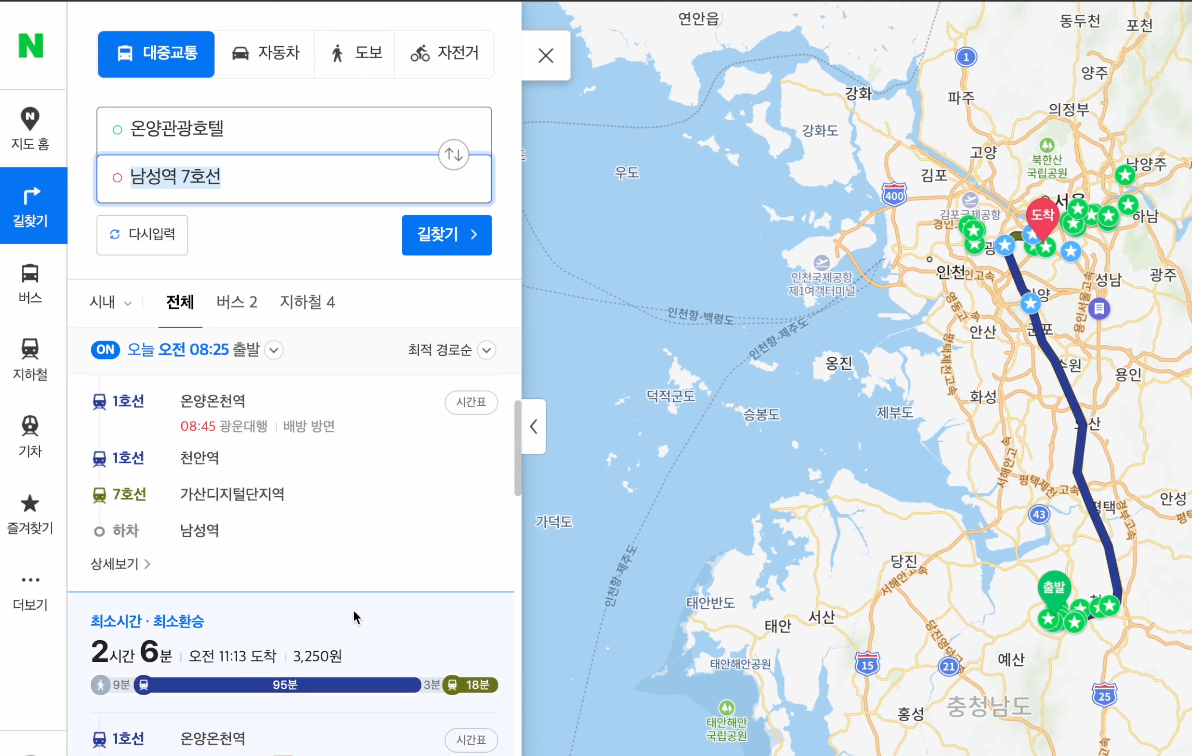1192x756 pixels.
Task: Click route 43 badge on map
Action: coord(1039,514)
